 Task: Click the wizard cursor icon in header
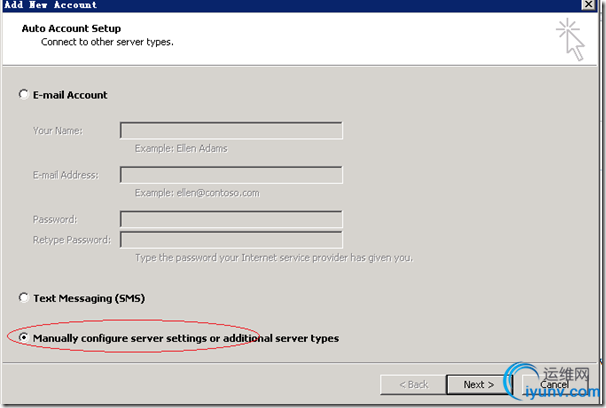(x=571, y=37)
